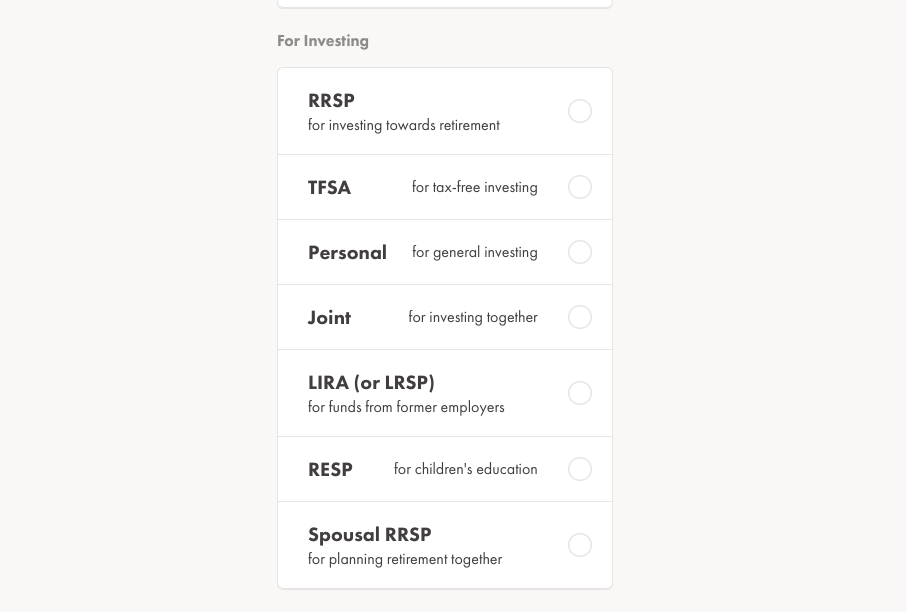Click the TFSA account title
The width and height of the screenshot is (907, 612).
coord(329,188)
